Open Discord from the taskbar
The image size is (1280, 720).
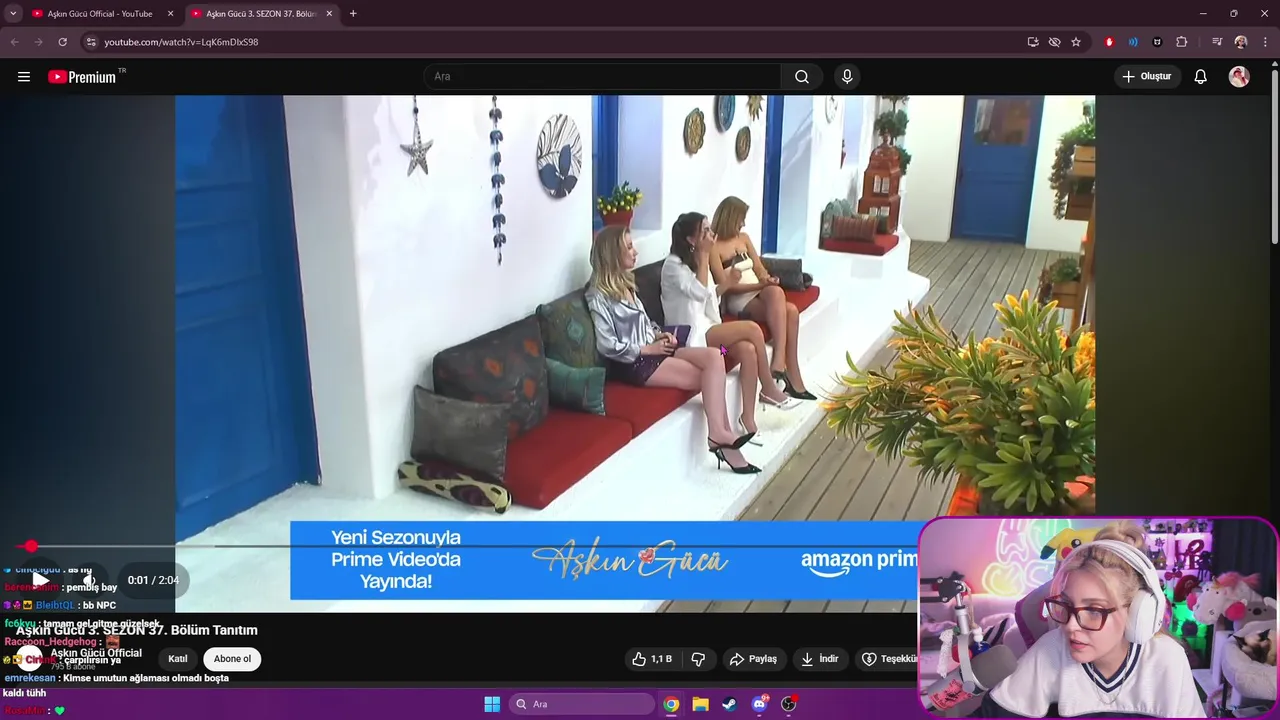[x=759, y=704]
